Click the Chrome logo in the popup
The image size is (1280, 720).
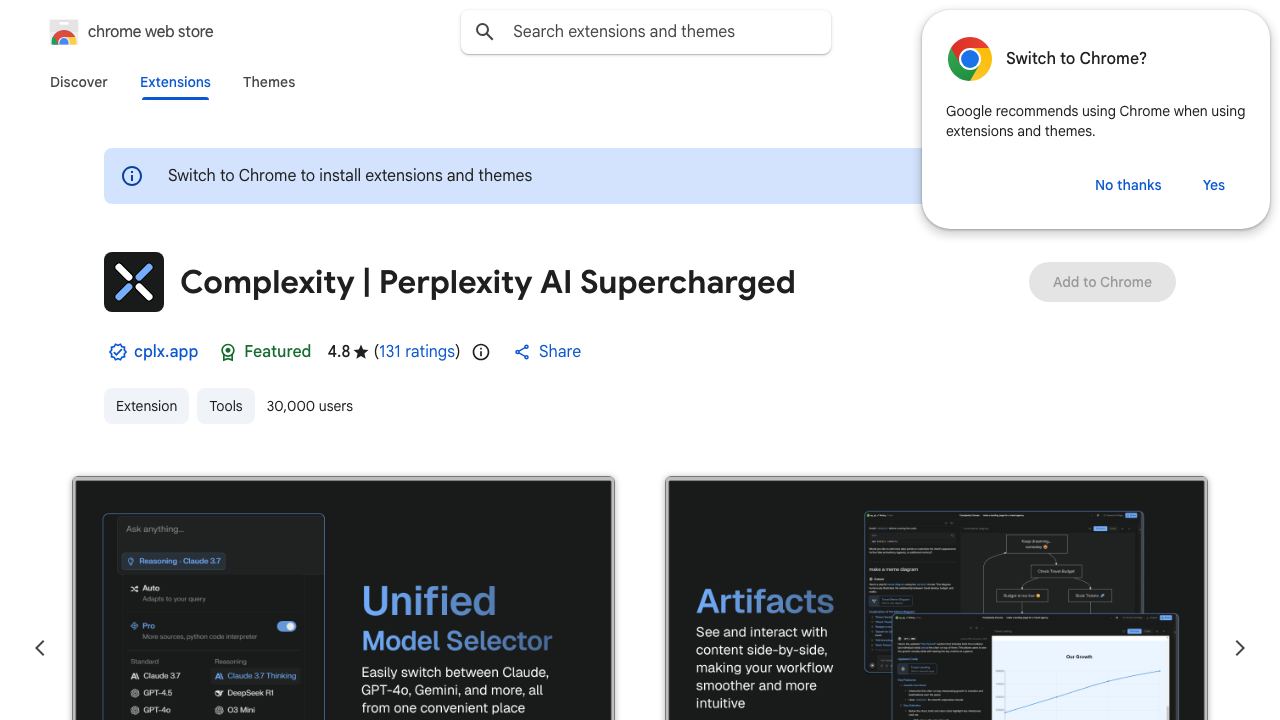tap(970, 59)
